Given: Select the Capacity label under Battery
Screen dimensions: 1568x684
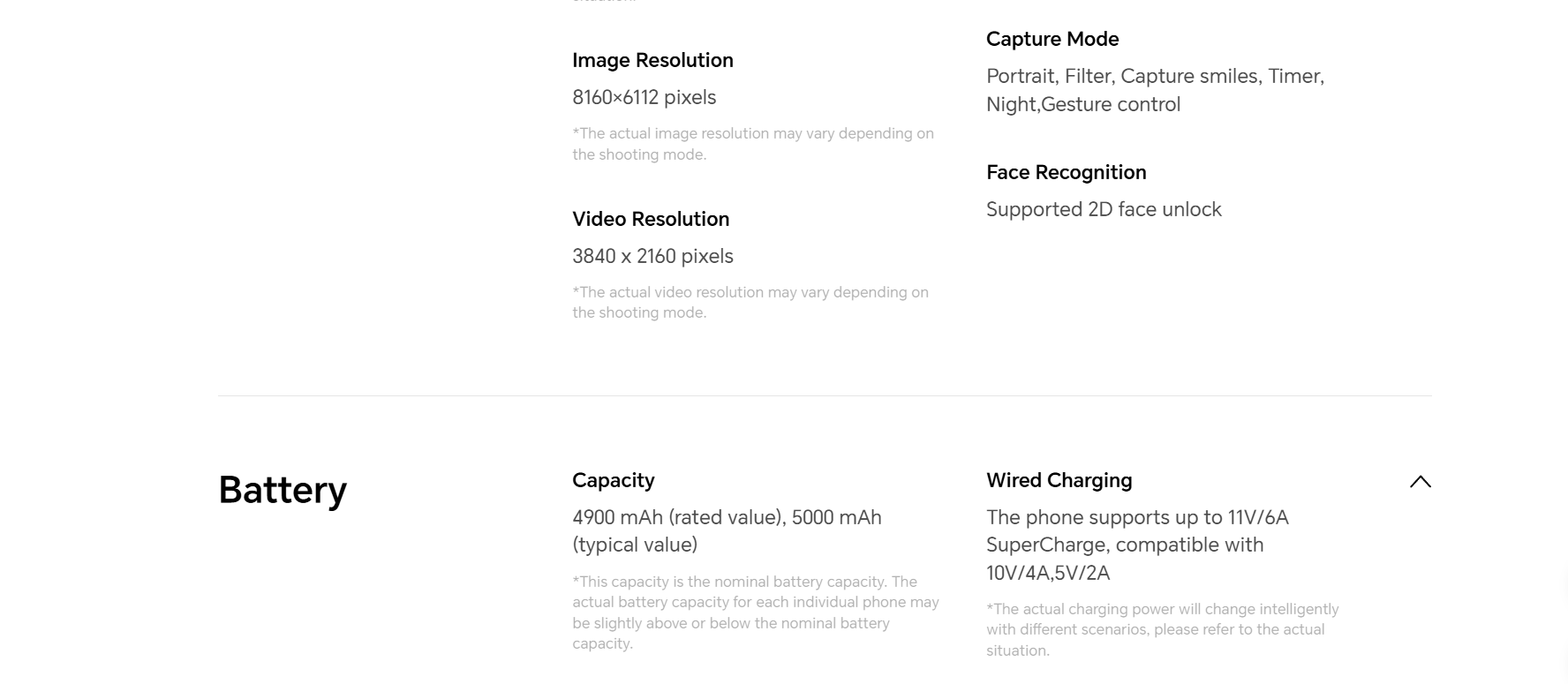Looking at the screenshot, I should [614, 480].
